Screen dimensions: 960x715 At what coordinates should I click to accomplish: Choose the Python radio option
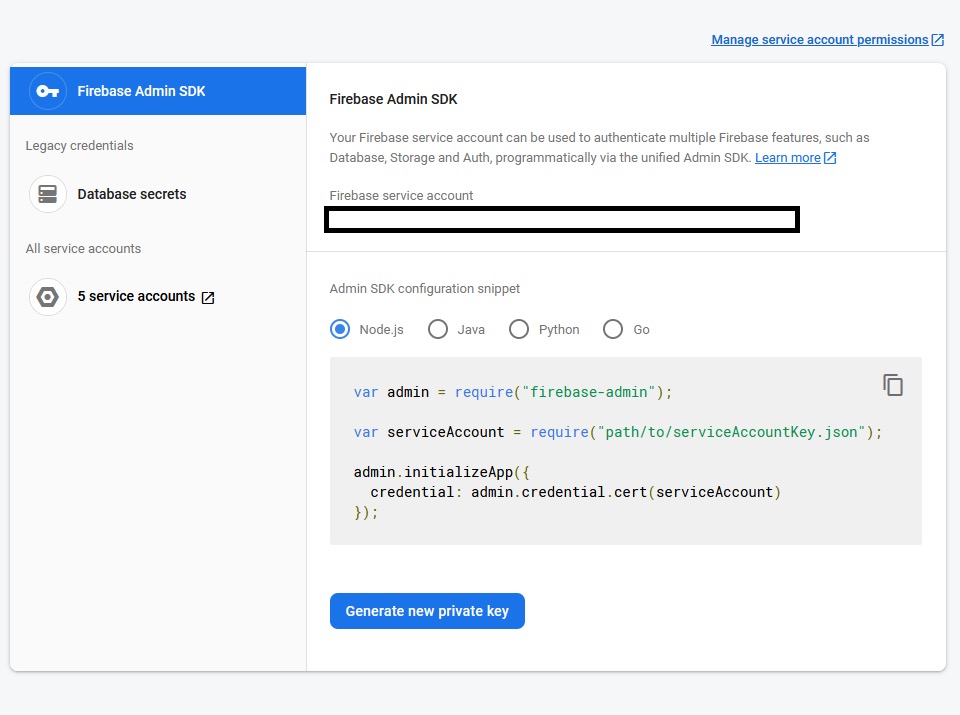(519, 329)
